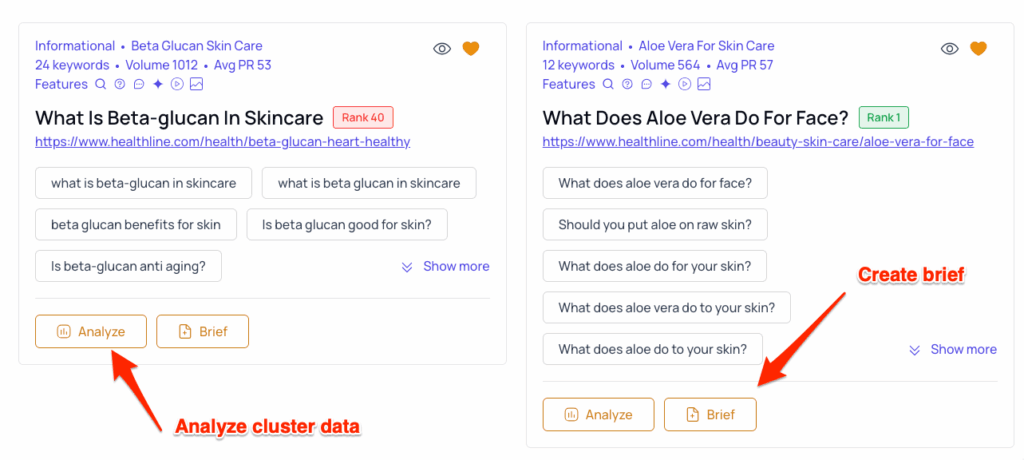Toggle the Aloe Vera cluster heart favorite
This screenshot has height=460, width=1024.
[x=979, y=48]
